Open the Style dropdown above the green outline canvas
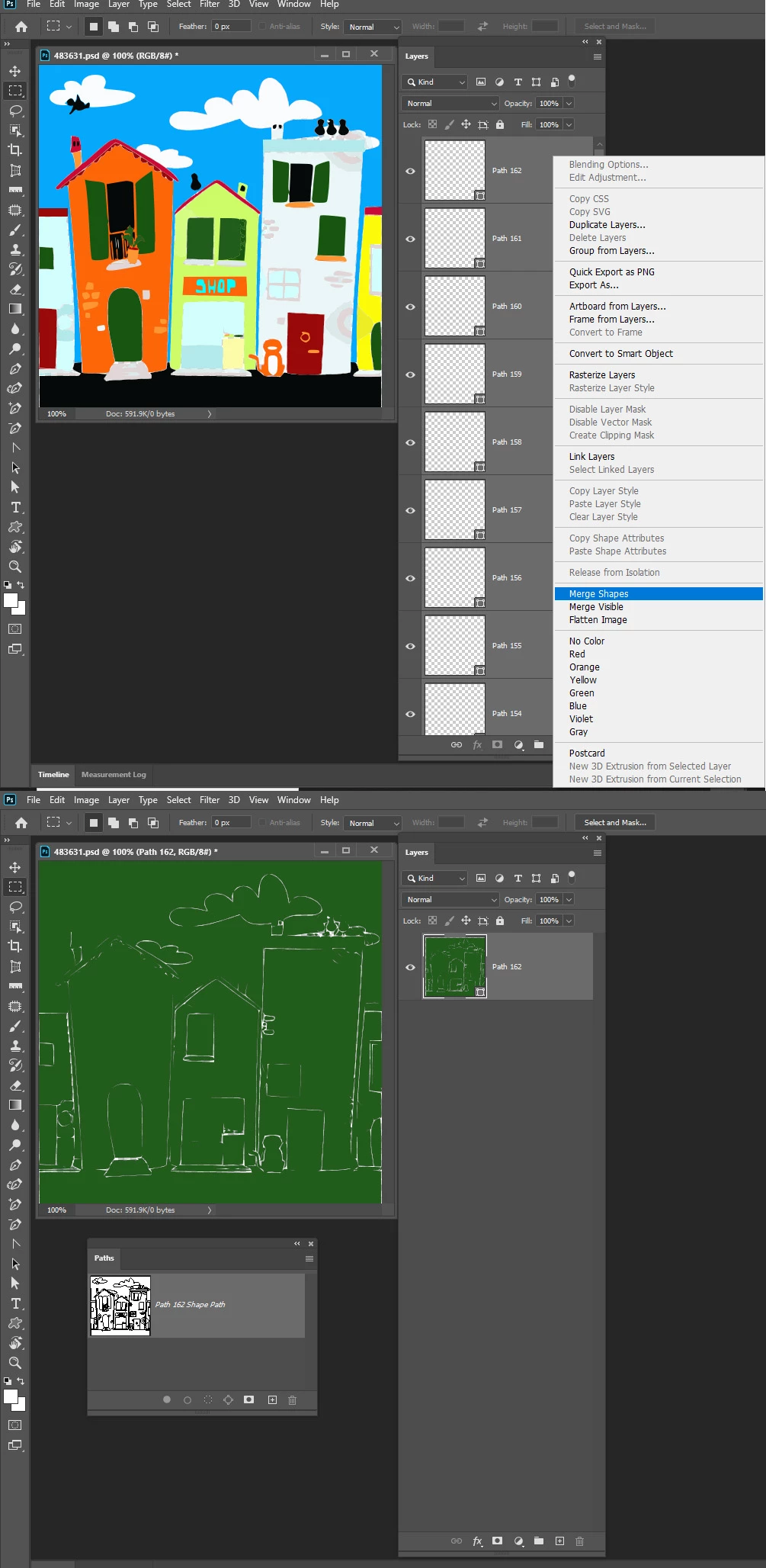This screenshot has height=1568, width=766. 372,823
